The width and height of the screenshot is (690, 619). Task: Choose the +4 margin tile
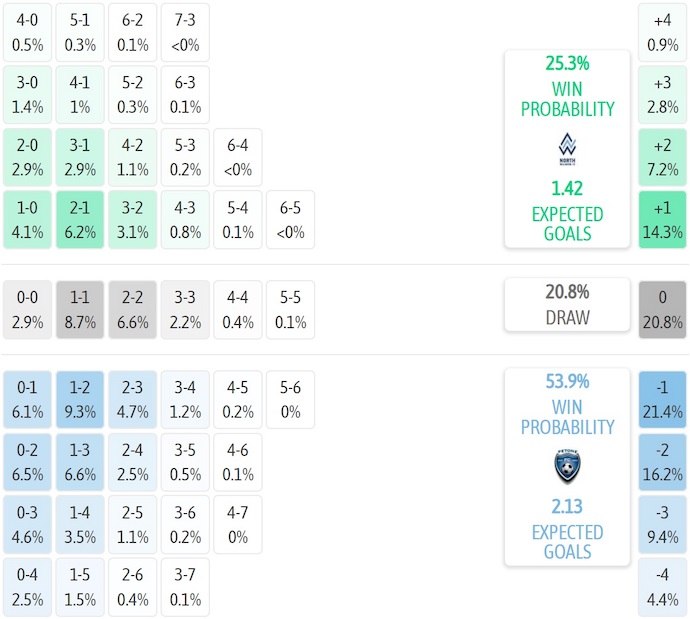pyautogui.click(x=662, y=33)
